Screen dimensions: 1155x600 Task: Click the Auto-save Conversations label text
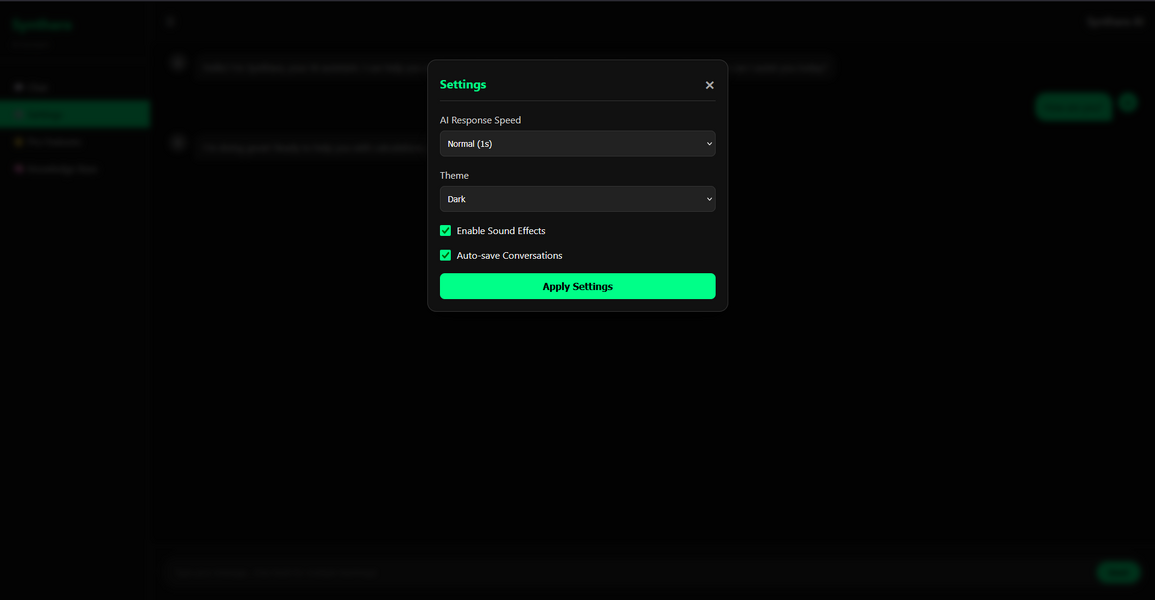point(509,255)
